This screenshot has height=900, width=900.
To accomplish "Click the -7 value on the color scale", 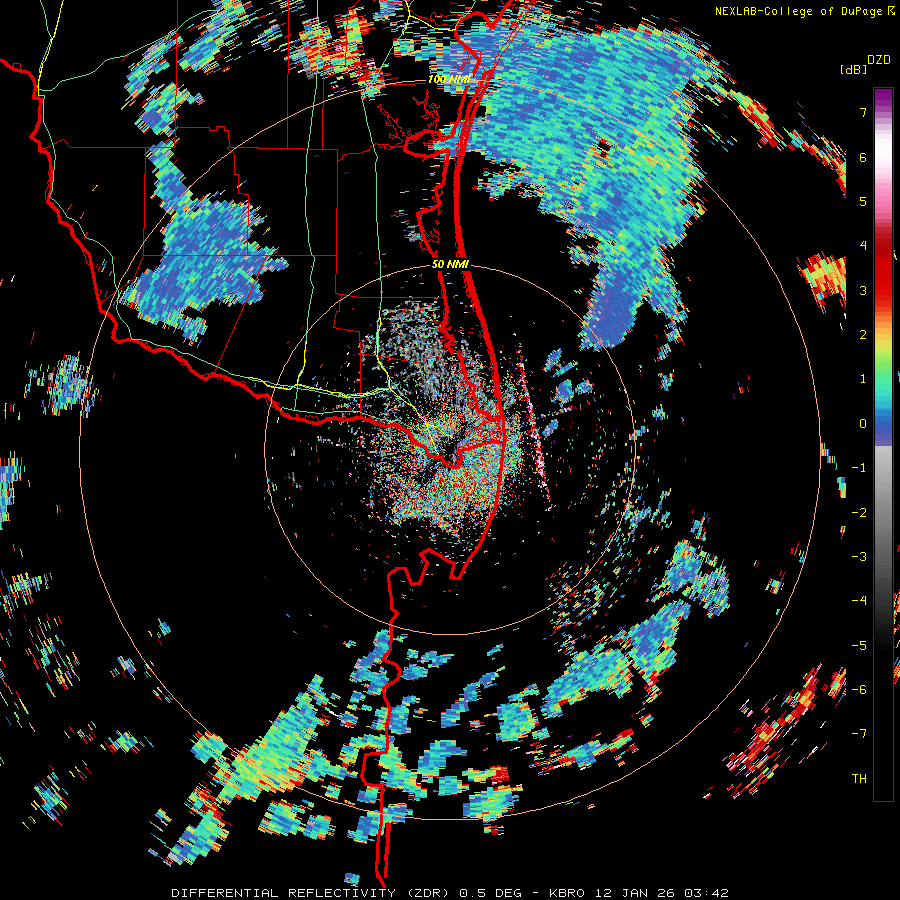I will [859, 734].
